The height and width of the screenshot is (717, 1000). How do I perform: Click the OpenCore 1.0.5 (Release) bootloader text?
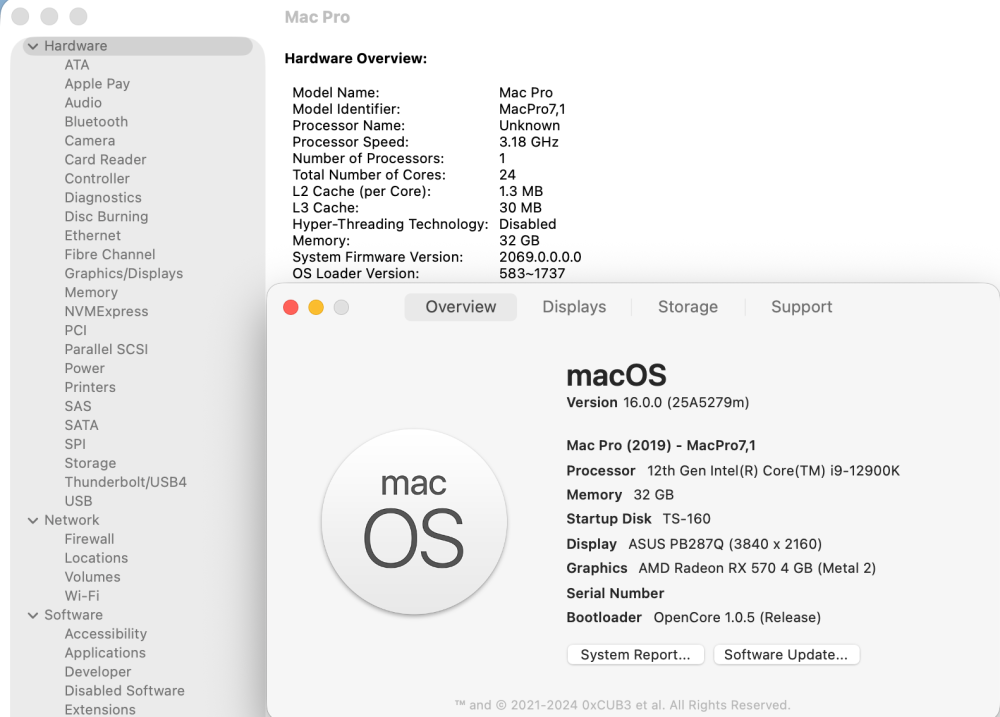(x=737, y=617)
